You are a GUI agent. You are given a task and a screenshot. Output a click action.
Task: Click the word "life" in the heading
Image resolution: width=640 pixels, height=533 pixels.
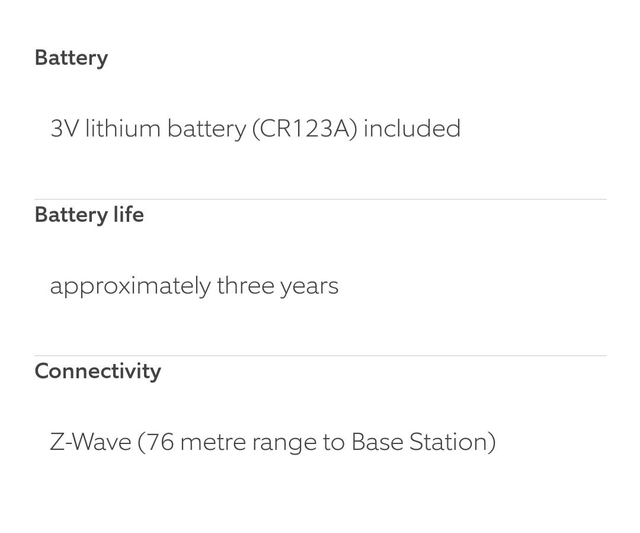pyautogui.click(x=128, y=215)
